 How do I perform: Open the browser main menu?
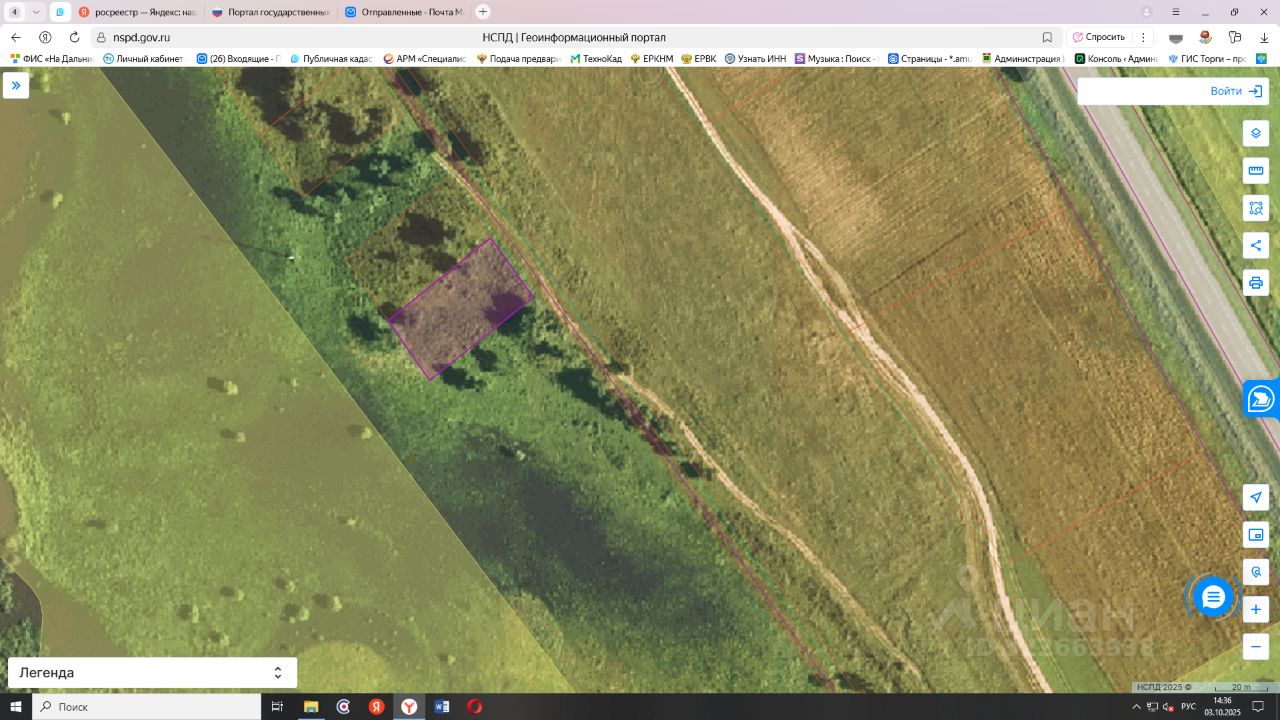click(1175, 12)
